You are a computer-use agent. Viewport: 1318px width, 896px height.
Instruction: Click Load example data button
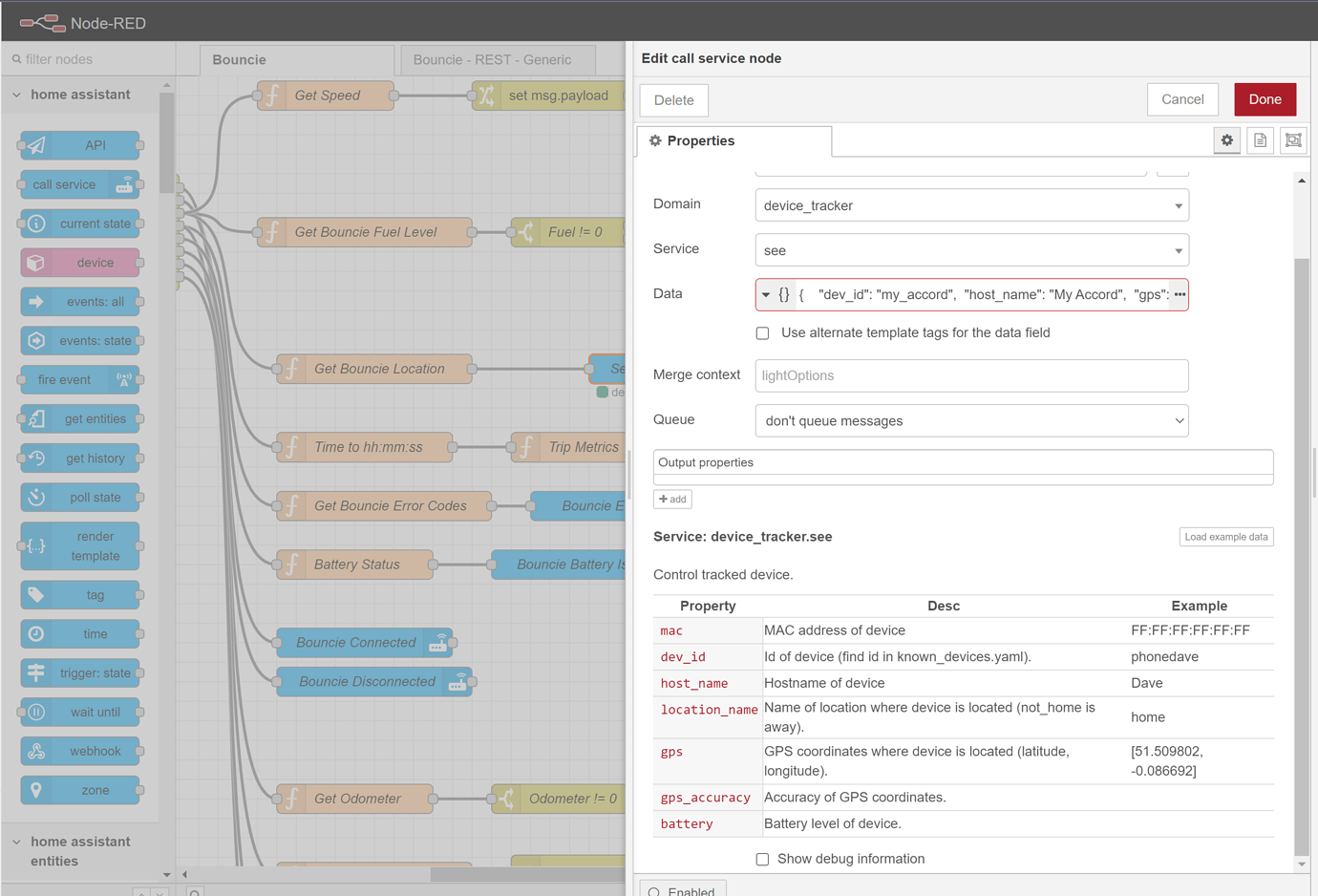click(1225, 537)
